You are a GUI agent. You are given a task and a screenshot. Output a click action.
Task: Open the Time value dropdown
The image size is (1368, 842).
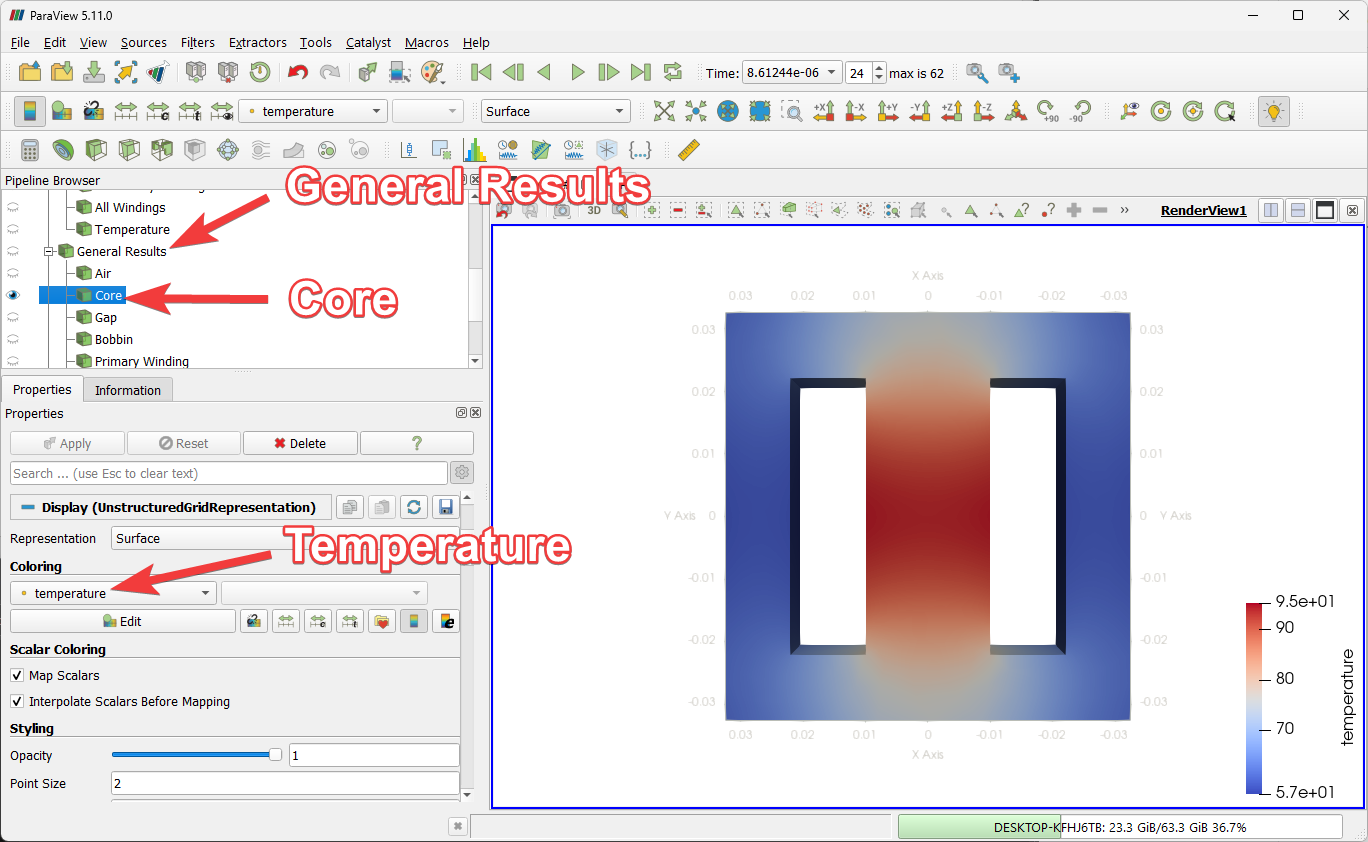point(792,73)
